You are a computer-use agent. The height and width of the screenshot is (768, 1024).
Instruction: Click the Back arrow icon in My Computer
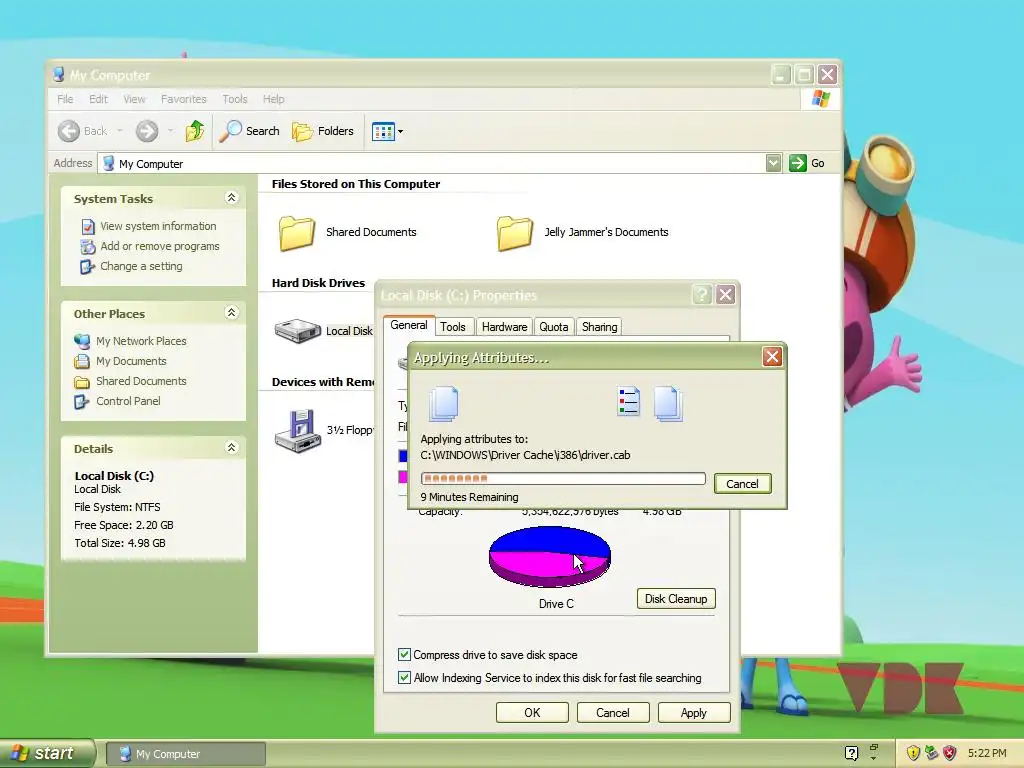69,131
